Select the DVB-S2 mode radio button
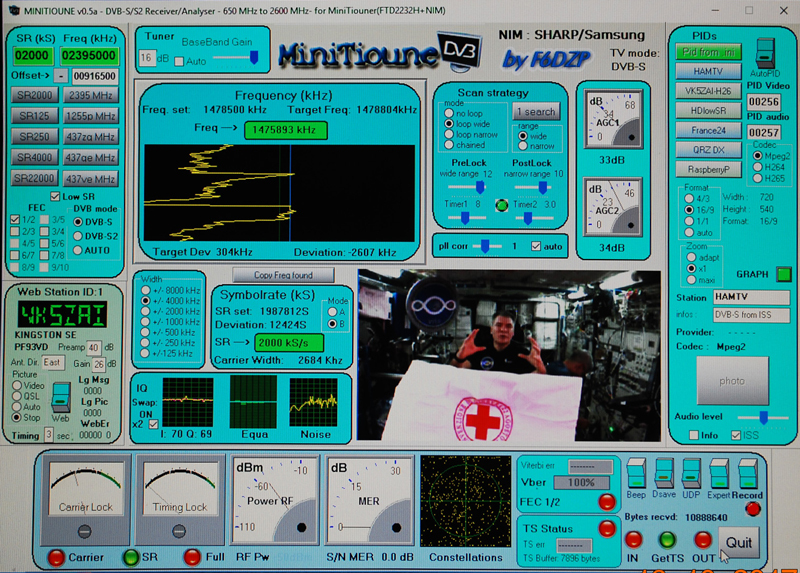 tap(79, 236)
